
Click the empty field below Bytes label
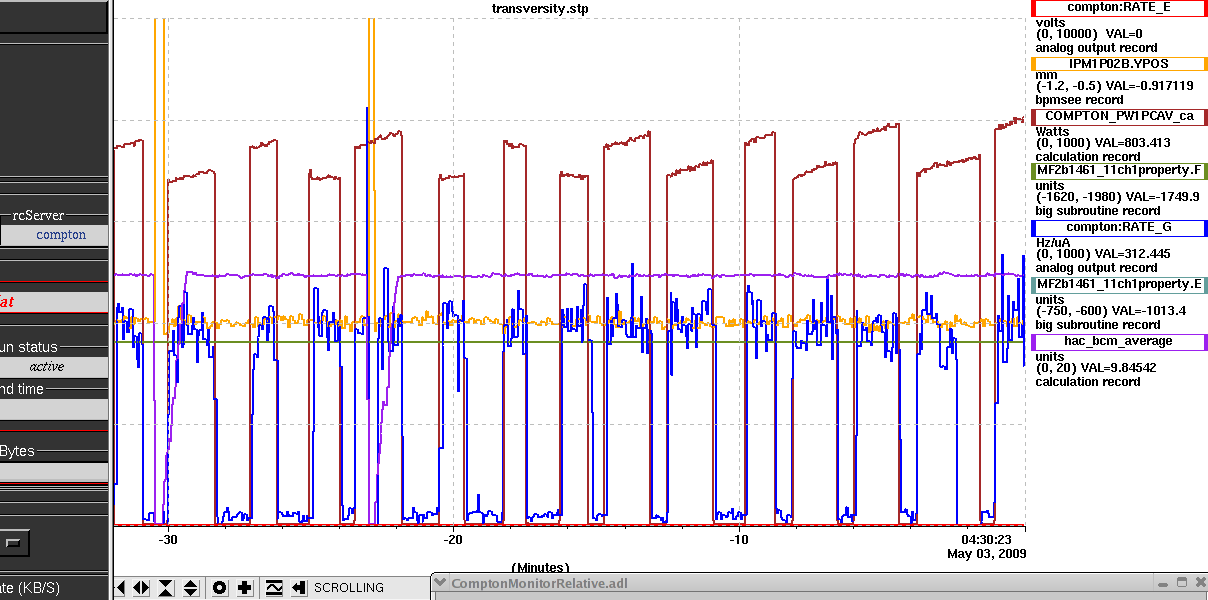tap(54, 471)
